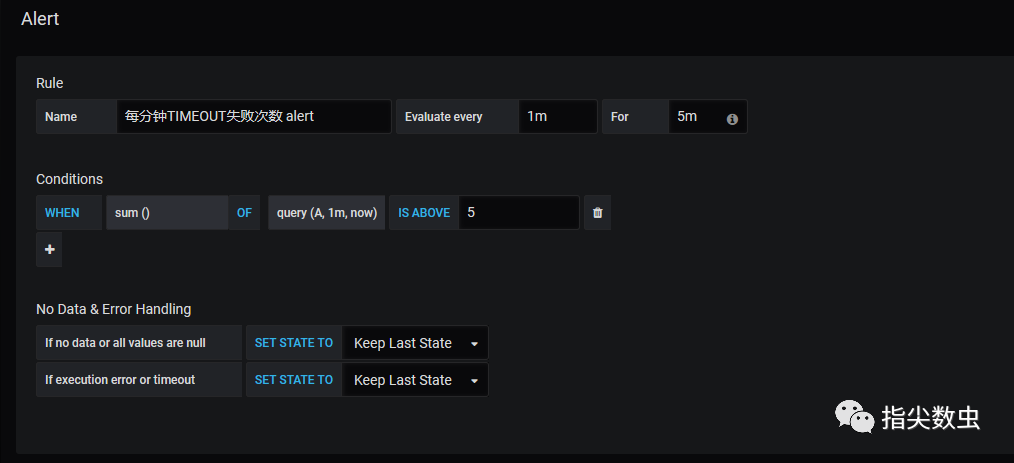The image size is (1014, 463).
Task: Edit the query (A, 1m, now) parameters
Action: [x=327, y=213]
